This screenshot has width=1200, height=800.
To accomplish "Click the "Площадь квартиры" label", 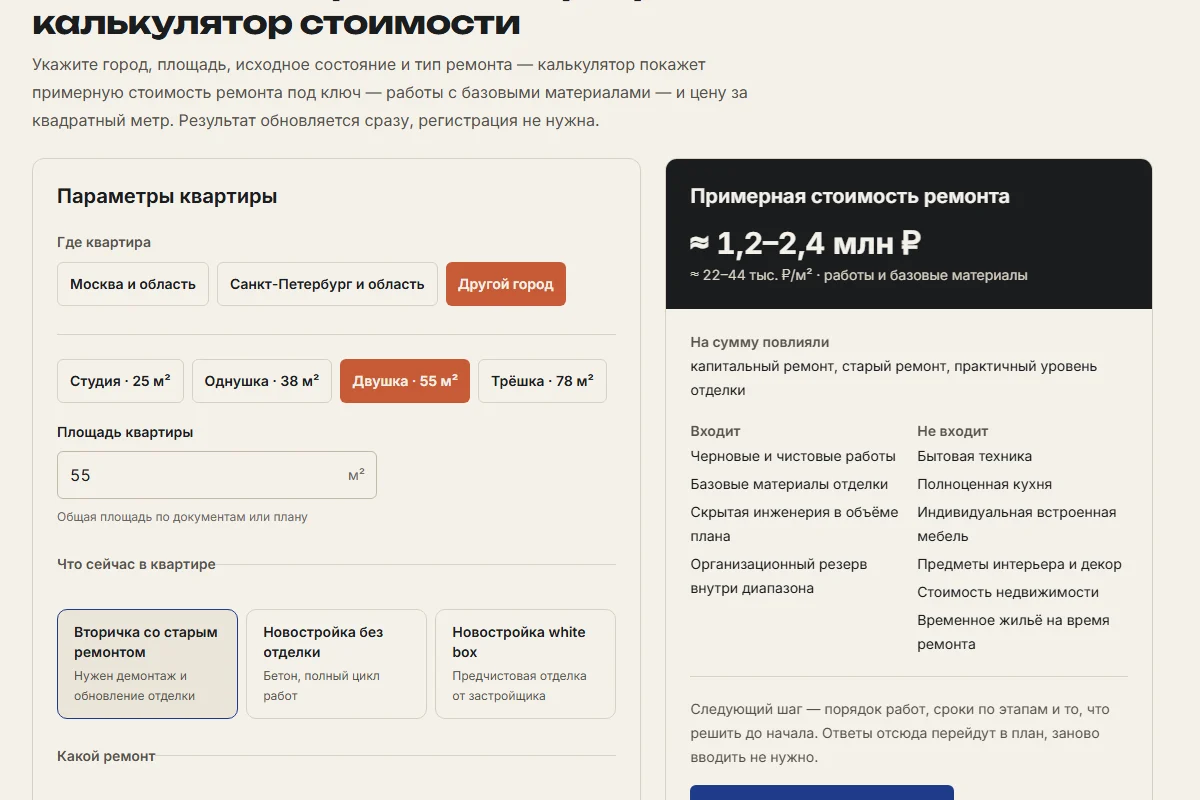I will [125, 432].
